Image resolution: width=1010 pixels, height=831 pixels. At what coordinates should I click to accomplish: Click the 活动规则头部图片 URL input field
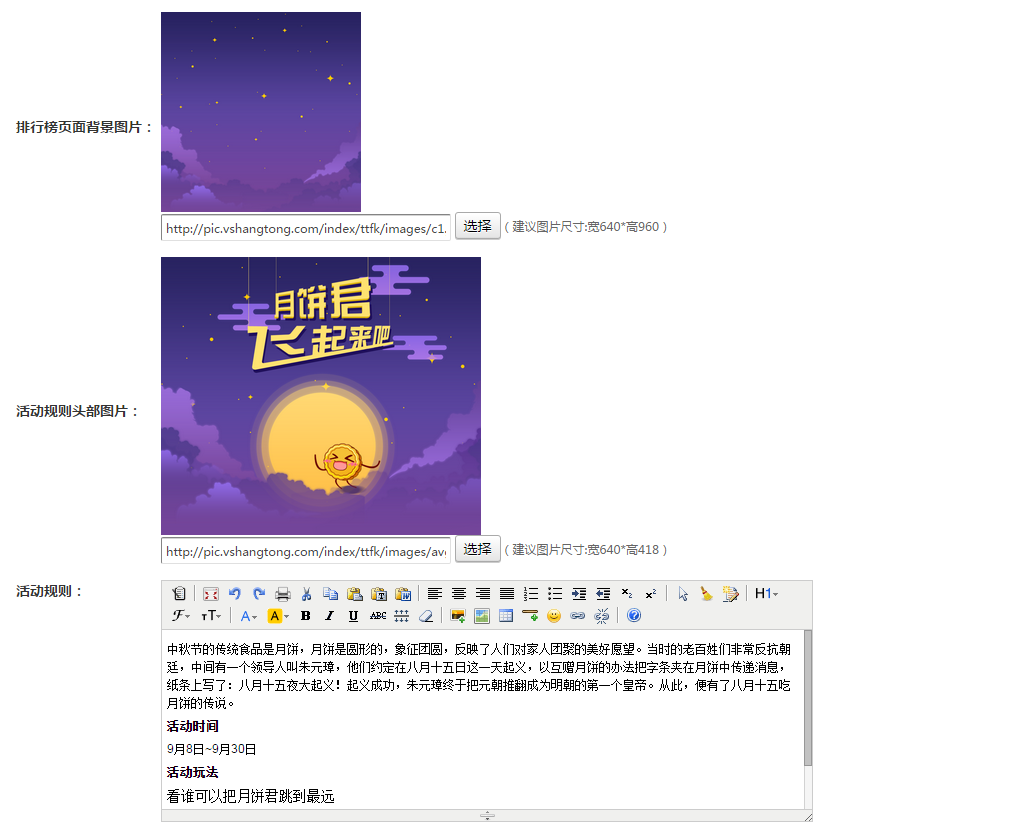point(306,551)
